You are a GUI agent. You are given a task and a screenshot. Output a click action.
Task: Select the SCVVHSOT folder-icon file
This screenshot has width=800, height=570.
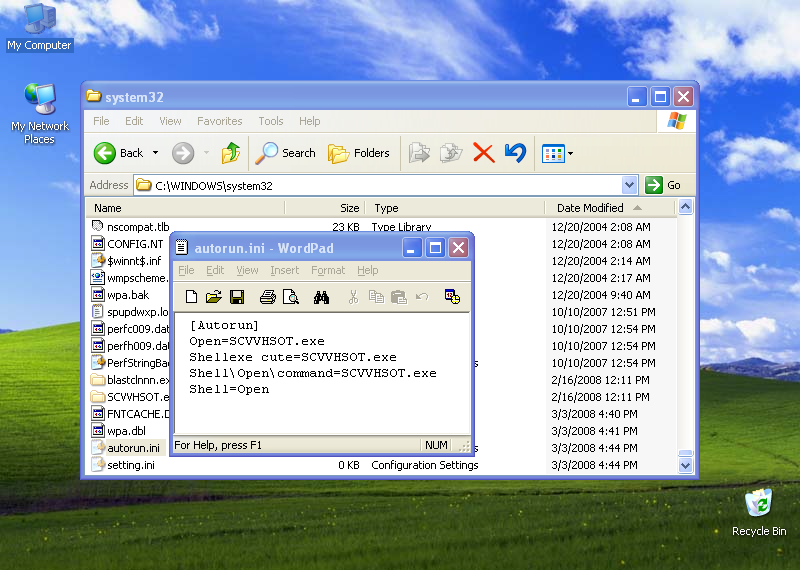[130, 396]
